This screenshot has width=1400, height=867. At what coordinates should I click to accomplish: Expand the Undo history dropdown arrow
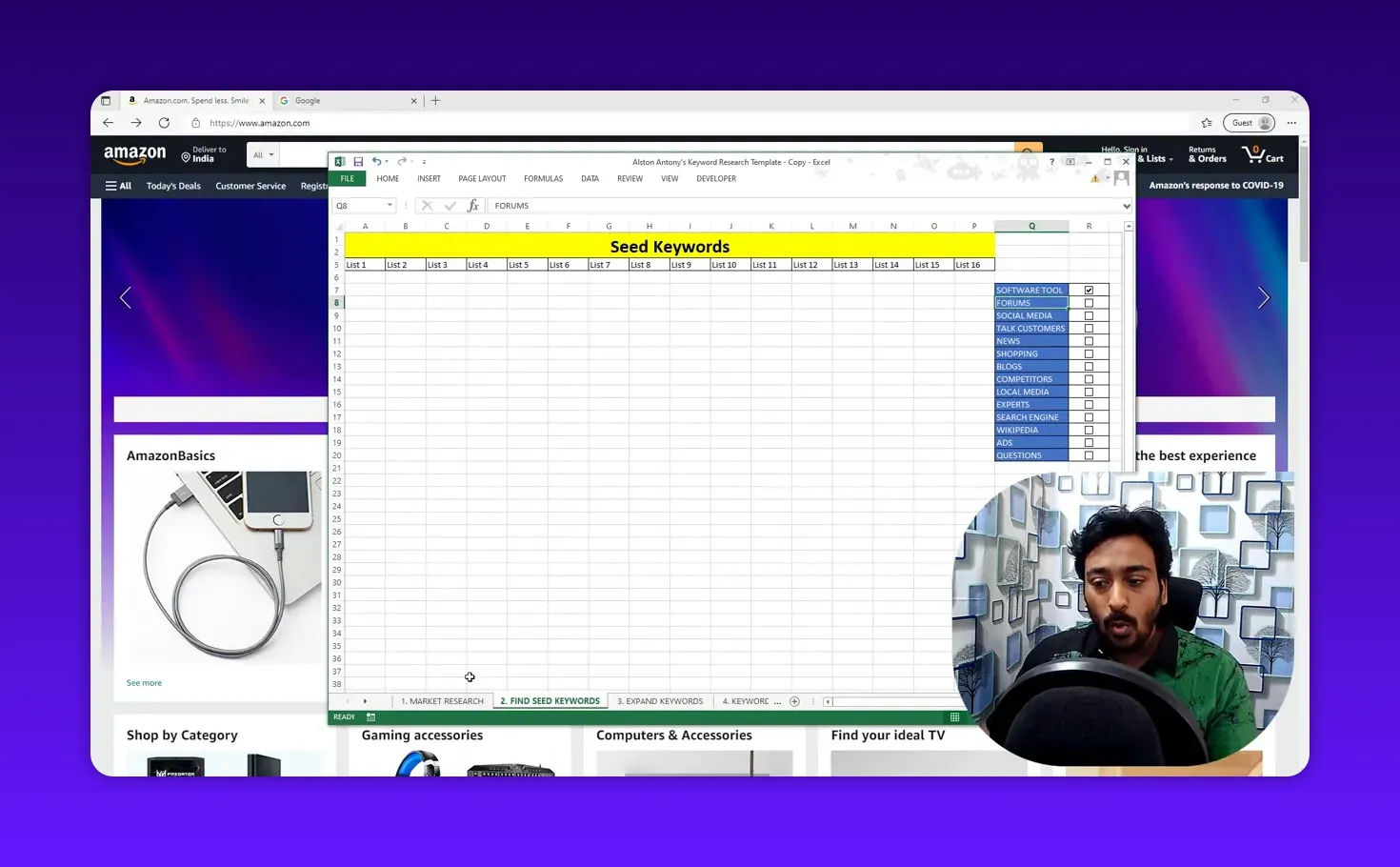coord(386,161)
